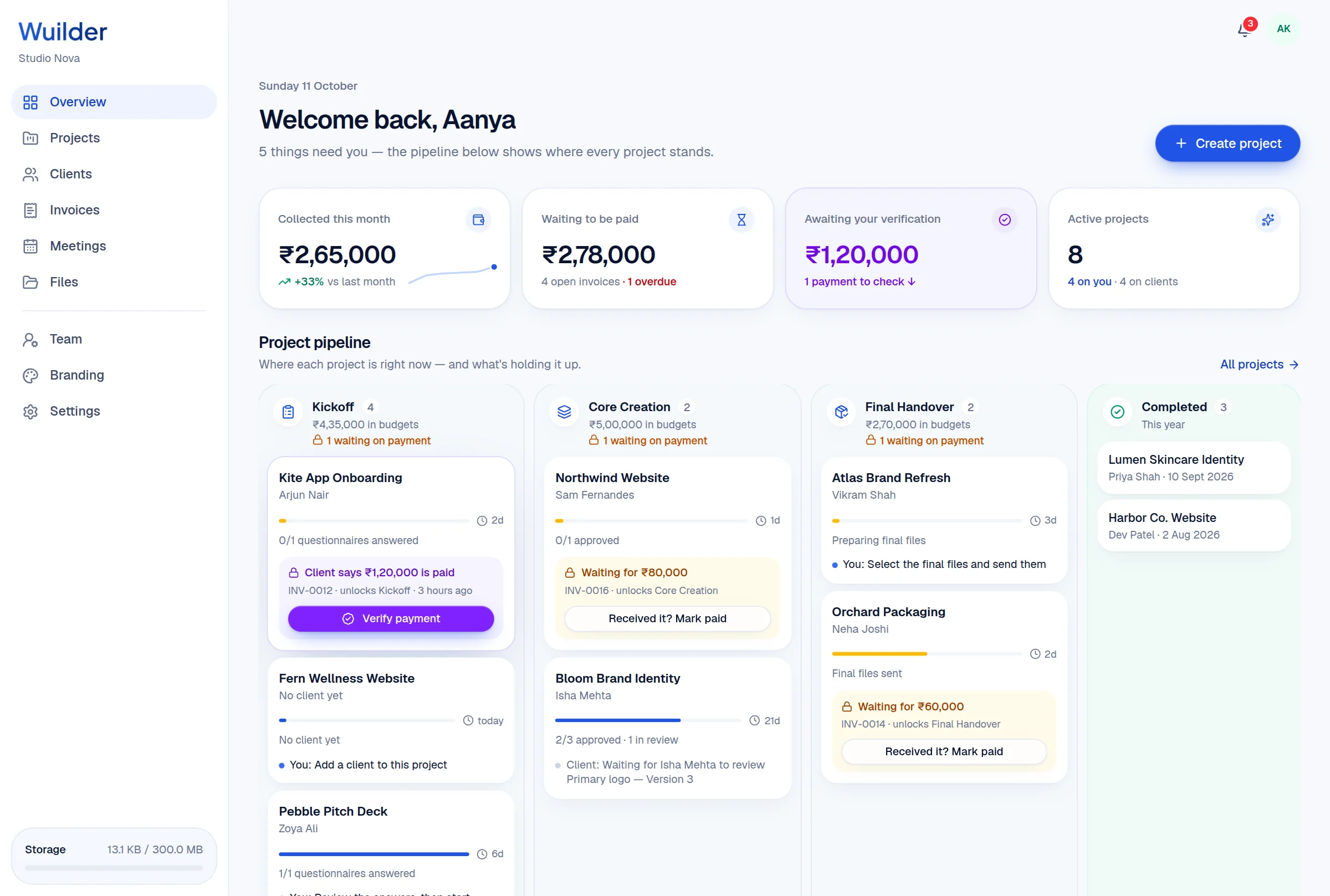Viewport: 1330px width, 896px height.
Task: Click the lock icon beside Waiting for ₹60,000
Action: 847,707
